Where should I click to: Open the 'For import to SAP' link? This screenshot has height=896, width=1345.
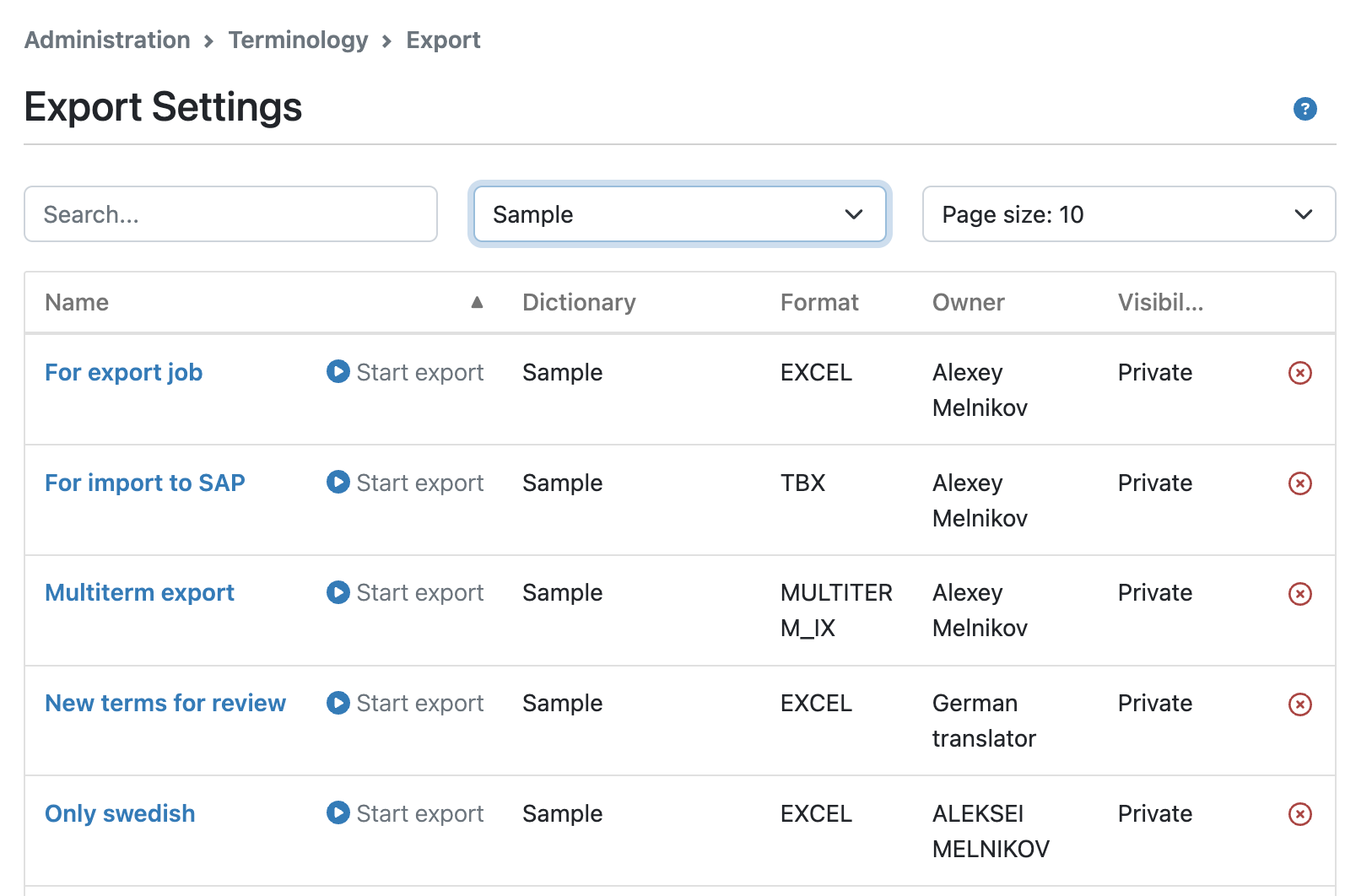(x=145, y=483)
